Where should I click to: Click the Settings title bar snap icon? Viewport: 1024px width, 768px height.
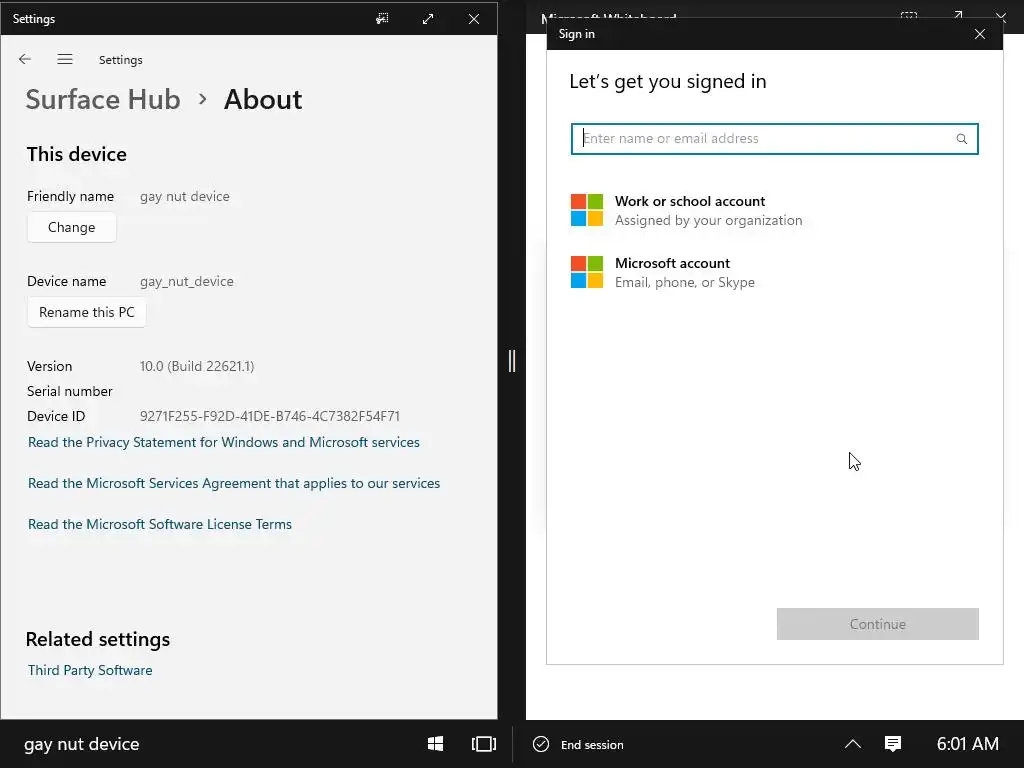pyautogui.click(x=382, y=19)
